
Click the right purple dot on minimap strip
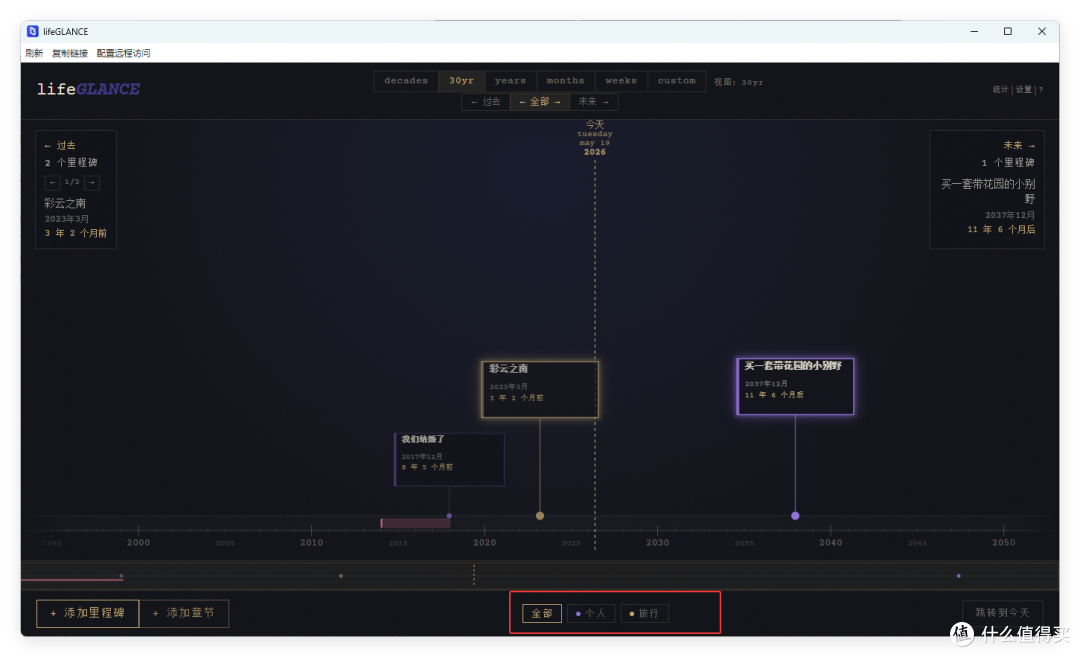pyautogui.click(x=959, y=576)
